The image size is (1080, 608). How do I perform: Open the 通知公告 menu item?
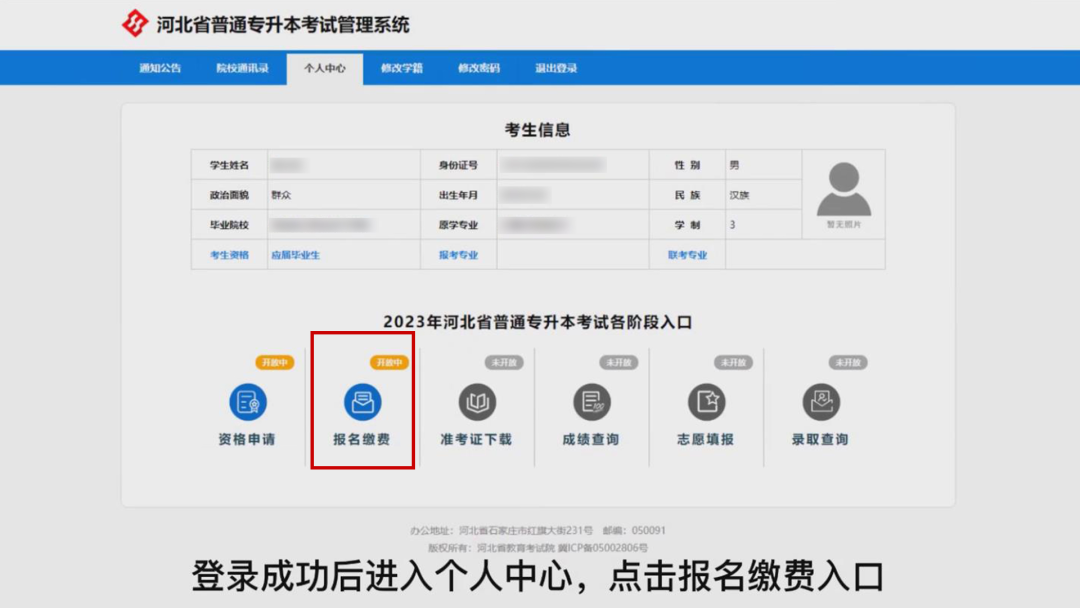pyautogui.click(x=162, y=70)
